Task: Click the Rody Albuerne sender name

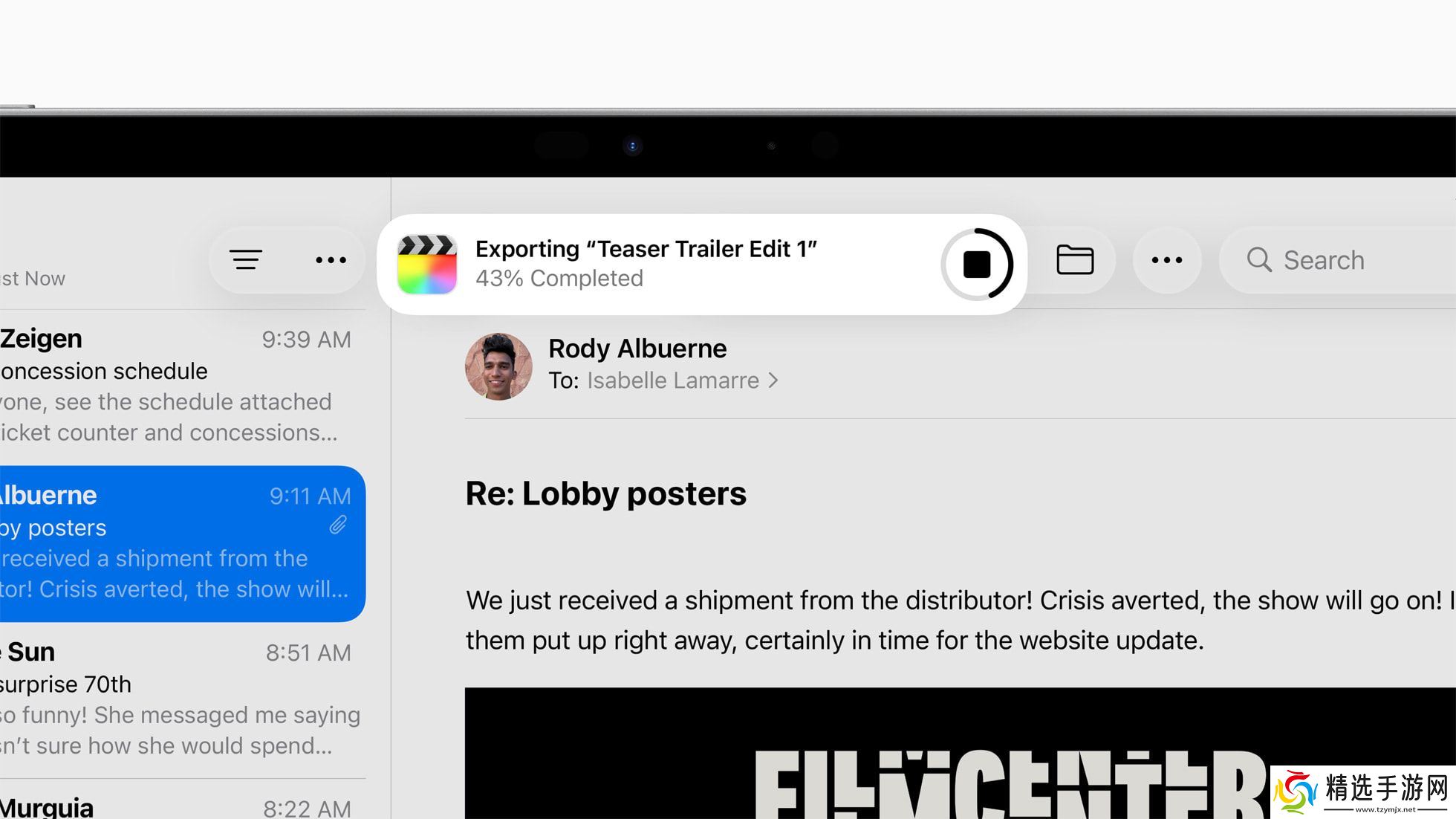Action: click(637, 349)
